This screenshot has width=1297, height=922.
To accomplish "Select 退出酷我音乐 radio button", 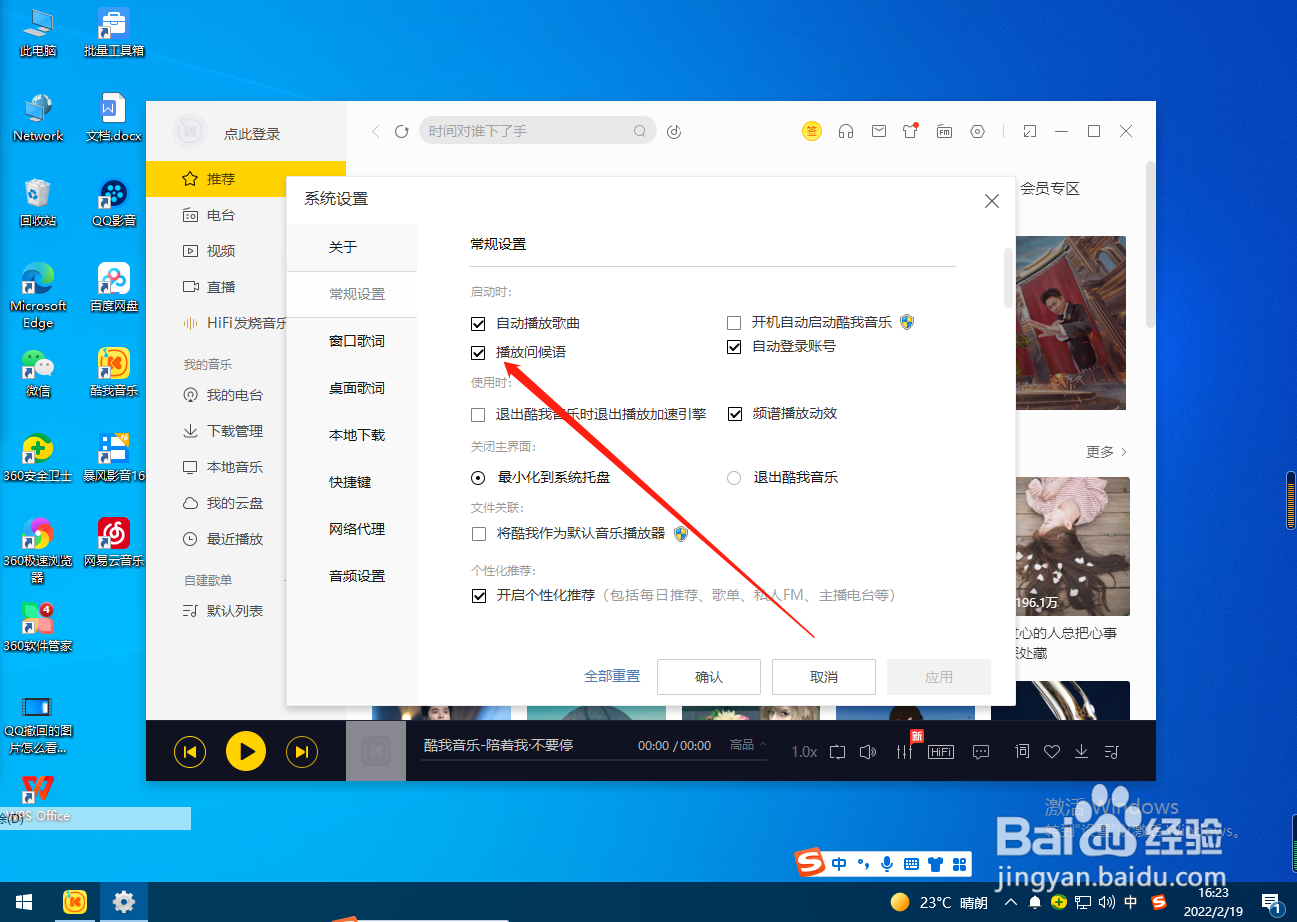I will click(x=734, y=477).
